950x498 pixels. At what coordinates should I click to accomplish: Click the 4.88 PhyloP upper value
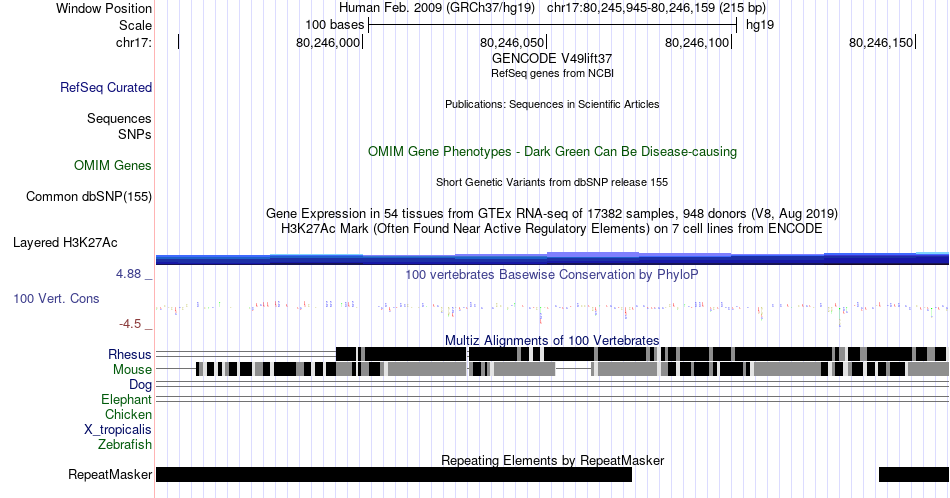pyautogui.click(x=128, y=274)
